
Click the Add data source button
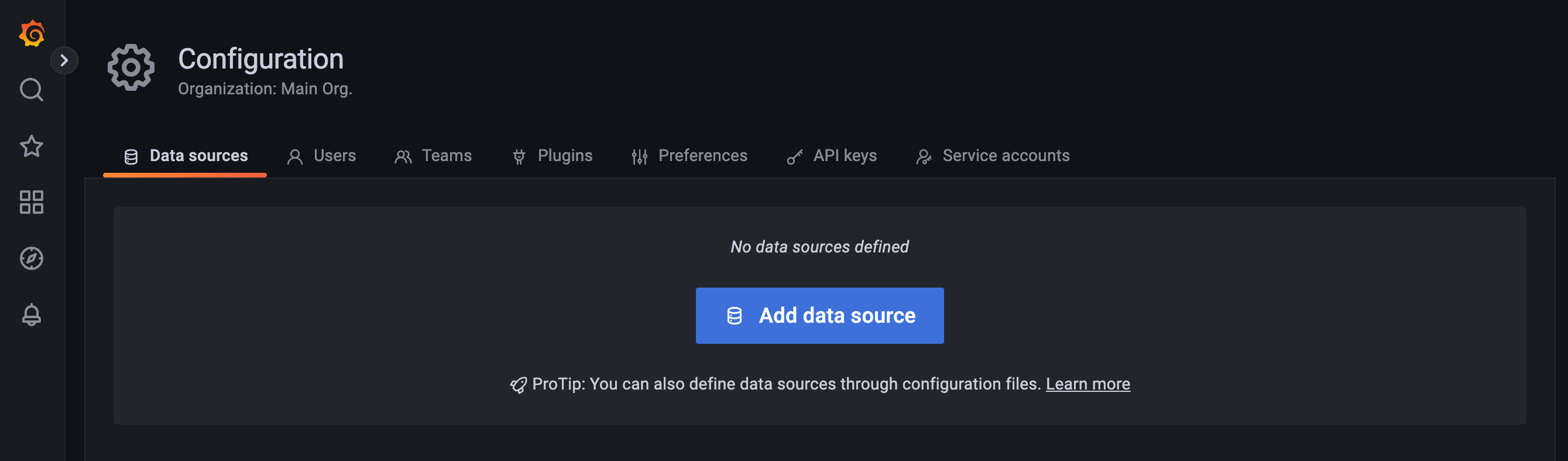pos(819,316)
